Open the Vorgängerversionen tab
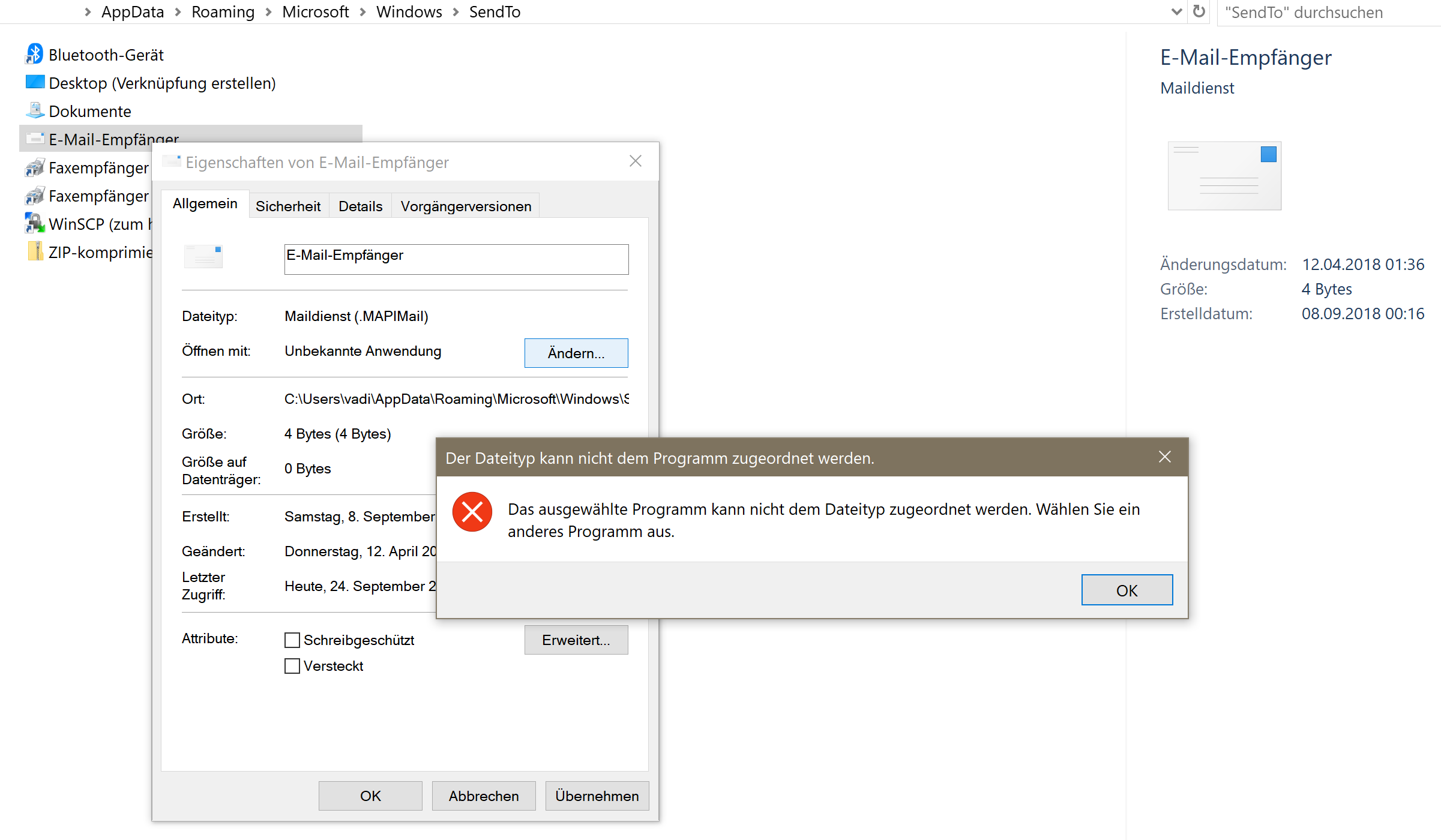This screenshot has height=840, width=1441. click(x=466, y=206)
